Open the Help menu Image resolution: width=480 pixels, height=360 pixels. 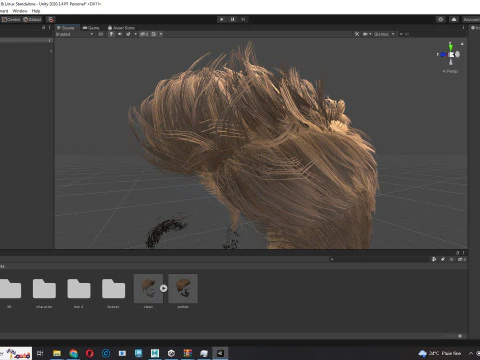[36, 11]
